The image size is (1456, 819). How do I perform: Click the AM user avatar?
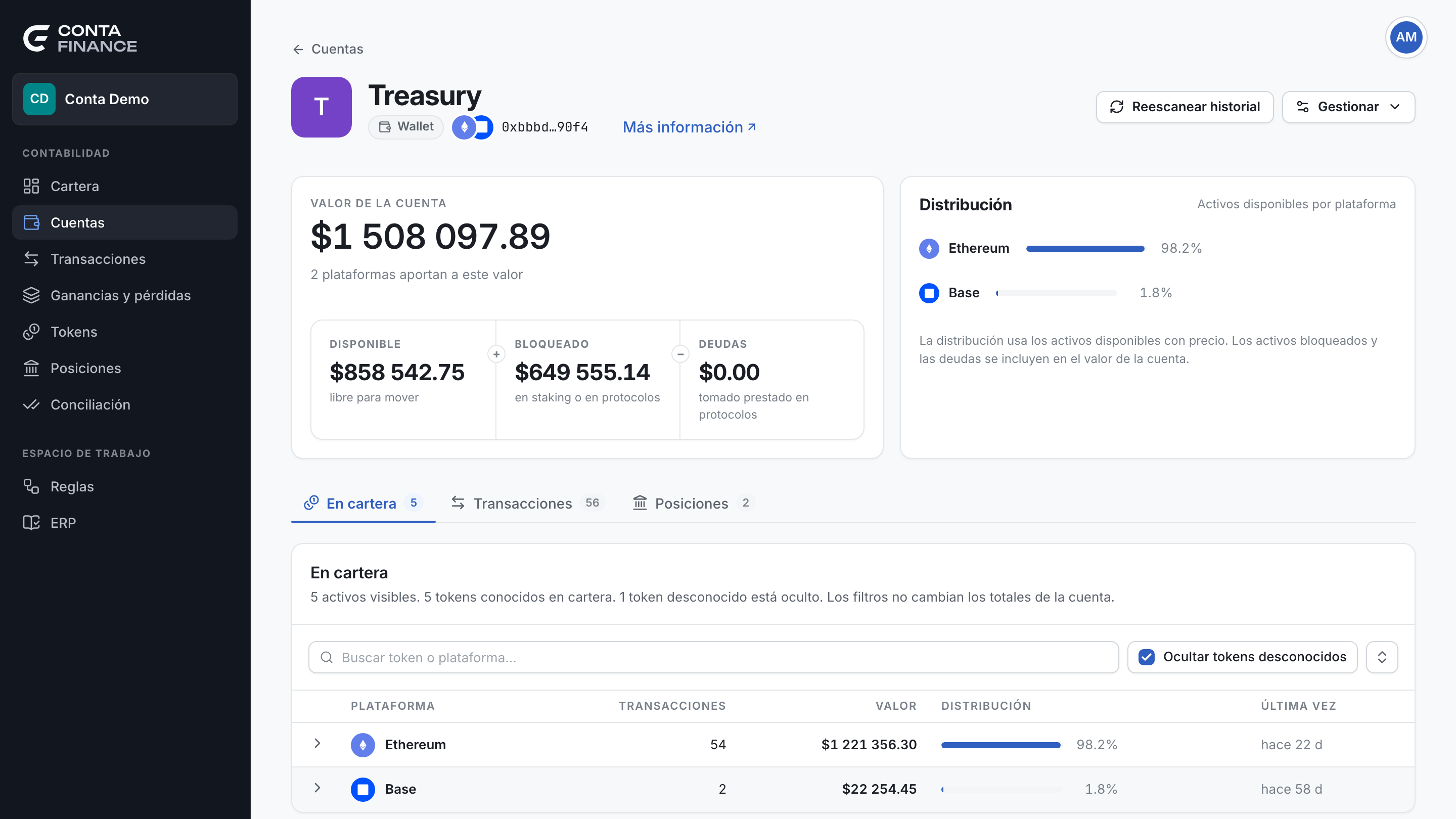pos(1405,37)
